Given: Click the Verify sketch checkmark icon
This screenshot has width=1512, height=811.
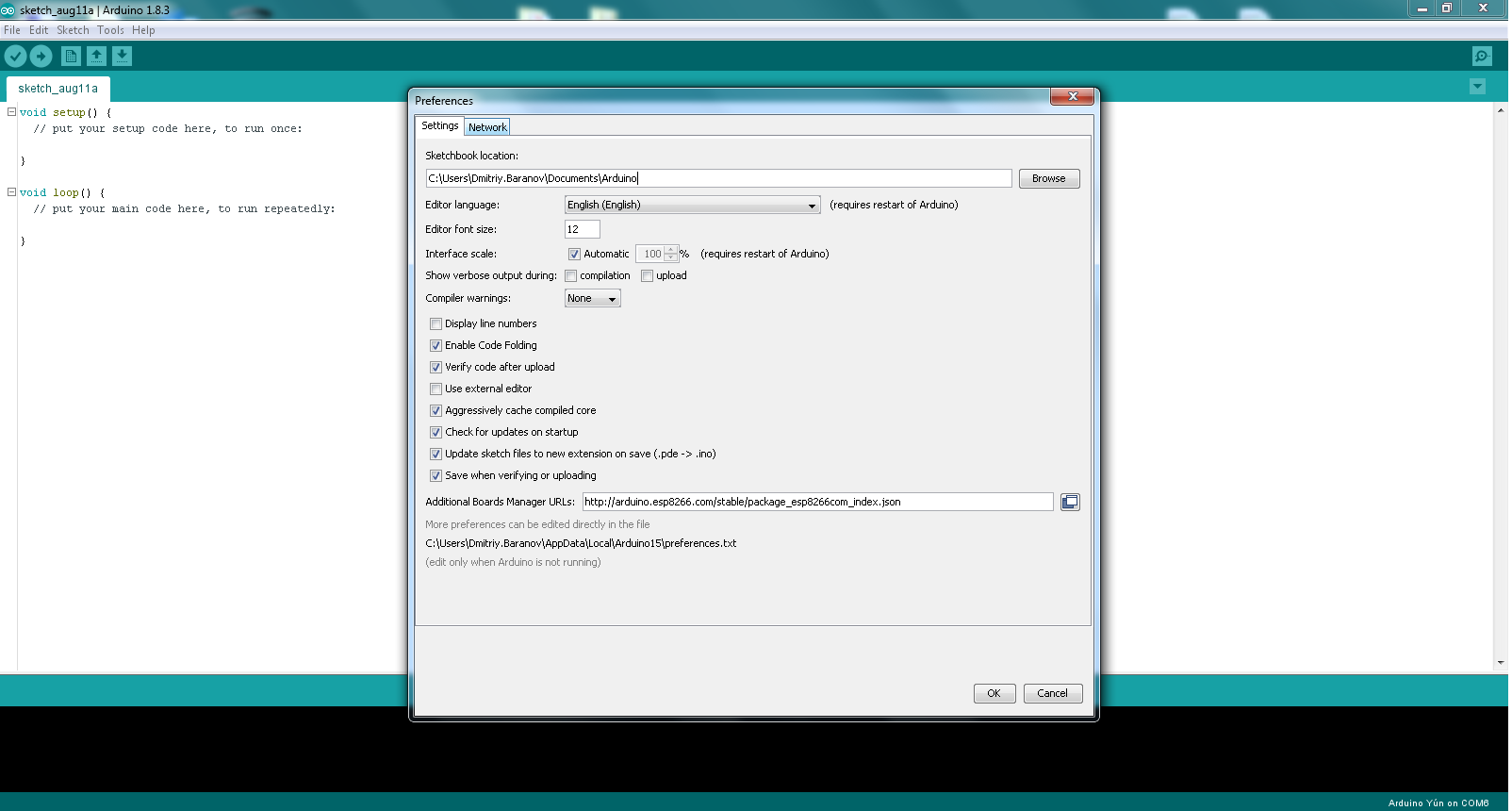Looking at the screenshot, I should pyautogui.click(x=15, y=57).
